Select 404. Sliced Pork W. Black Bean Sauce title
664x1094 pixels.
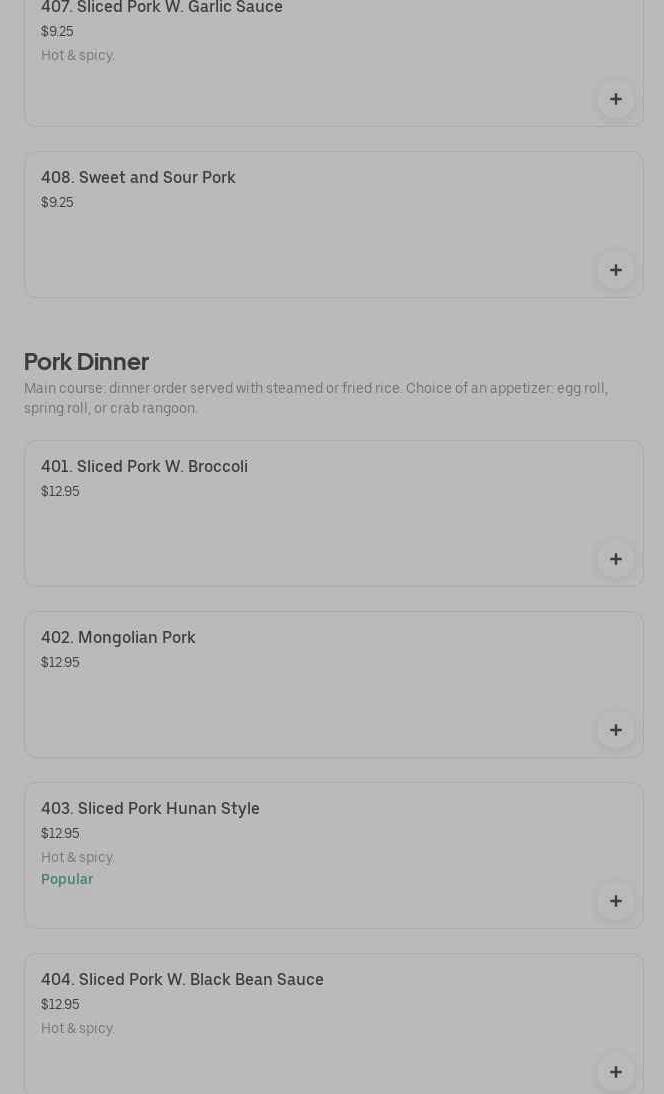tap(182, 979)
